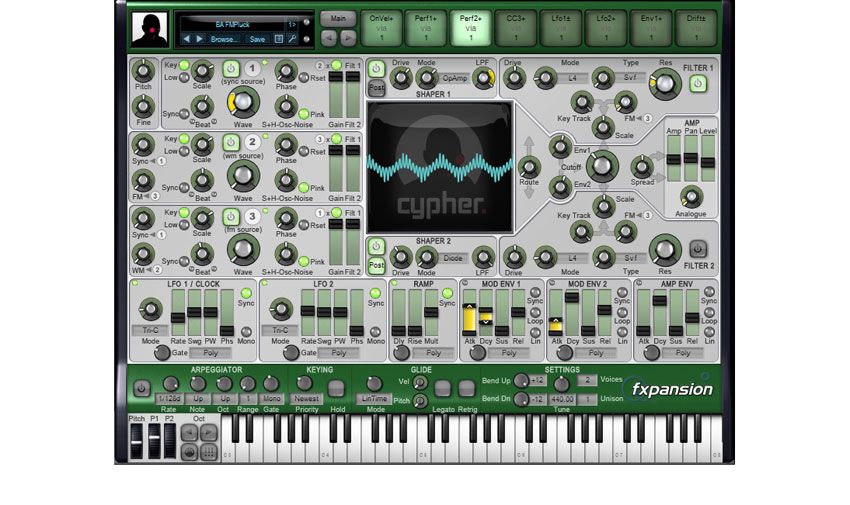Image resolution: width=850 pixels, height=505 pixels.
Task: Click the Analogue knob in AMP
Action: coord(691,197)
